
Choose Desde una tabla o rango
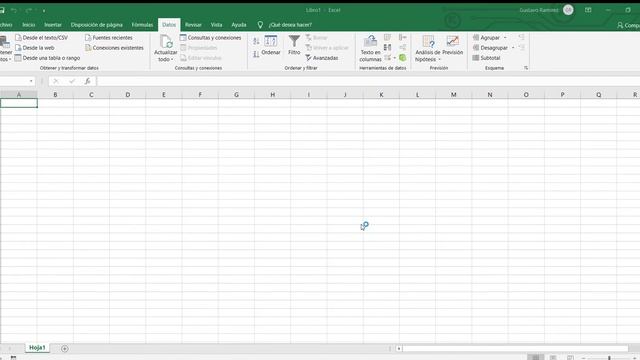click(47, 58)
